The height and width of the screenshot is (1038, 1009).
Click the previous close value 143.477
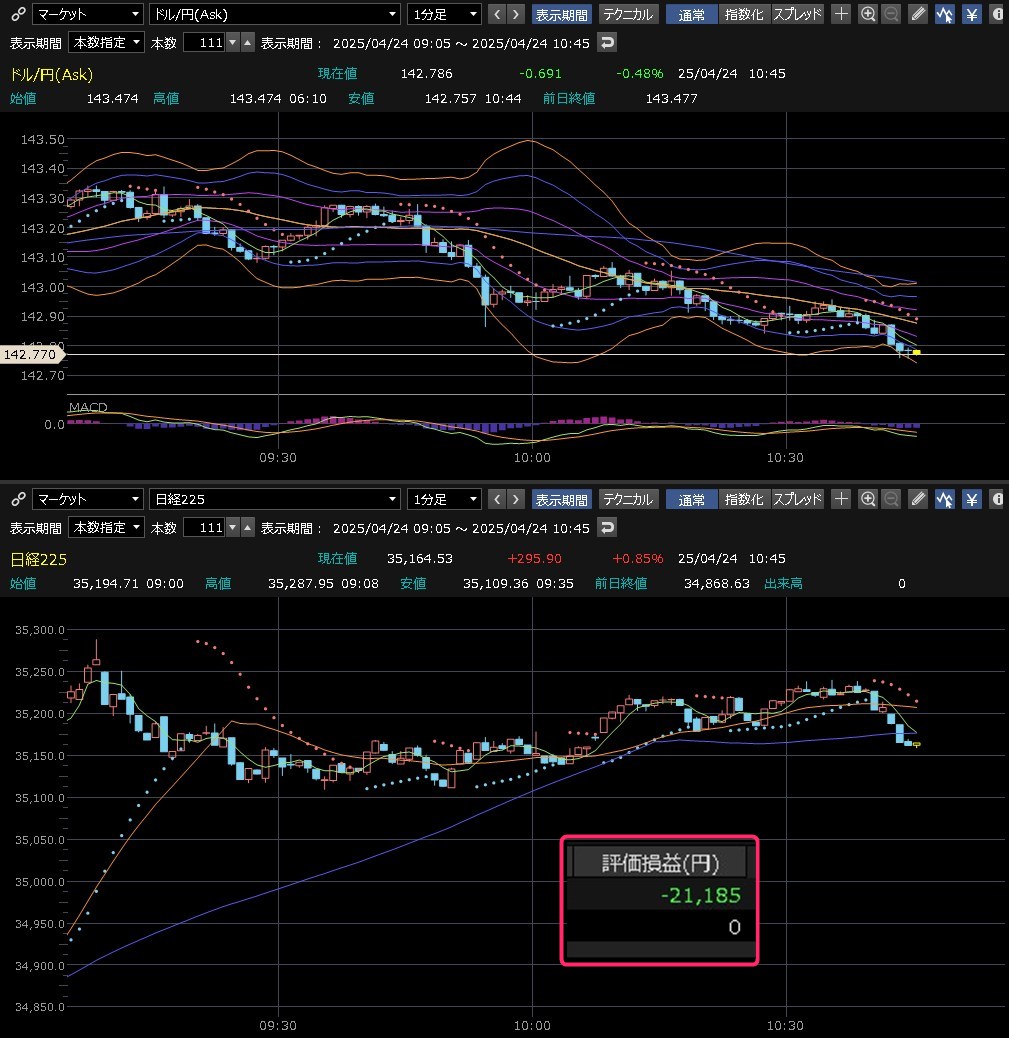pyautogui.click(x=671, y=99)
